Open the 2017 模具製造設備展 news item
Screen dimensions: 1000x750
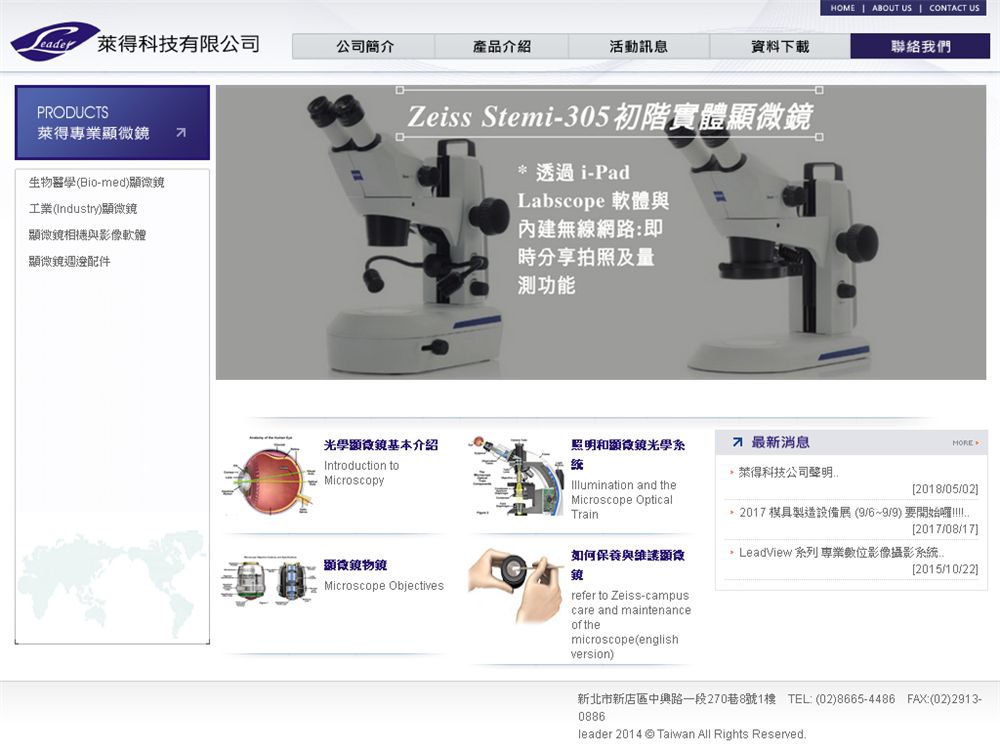click(853, 513)
